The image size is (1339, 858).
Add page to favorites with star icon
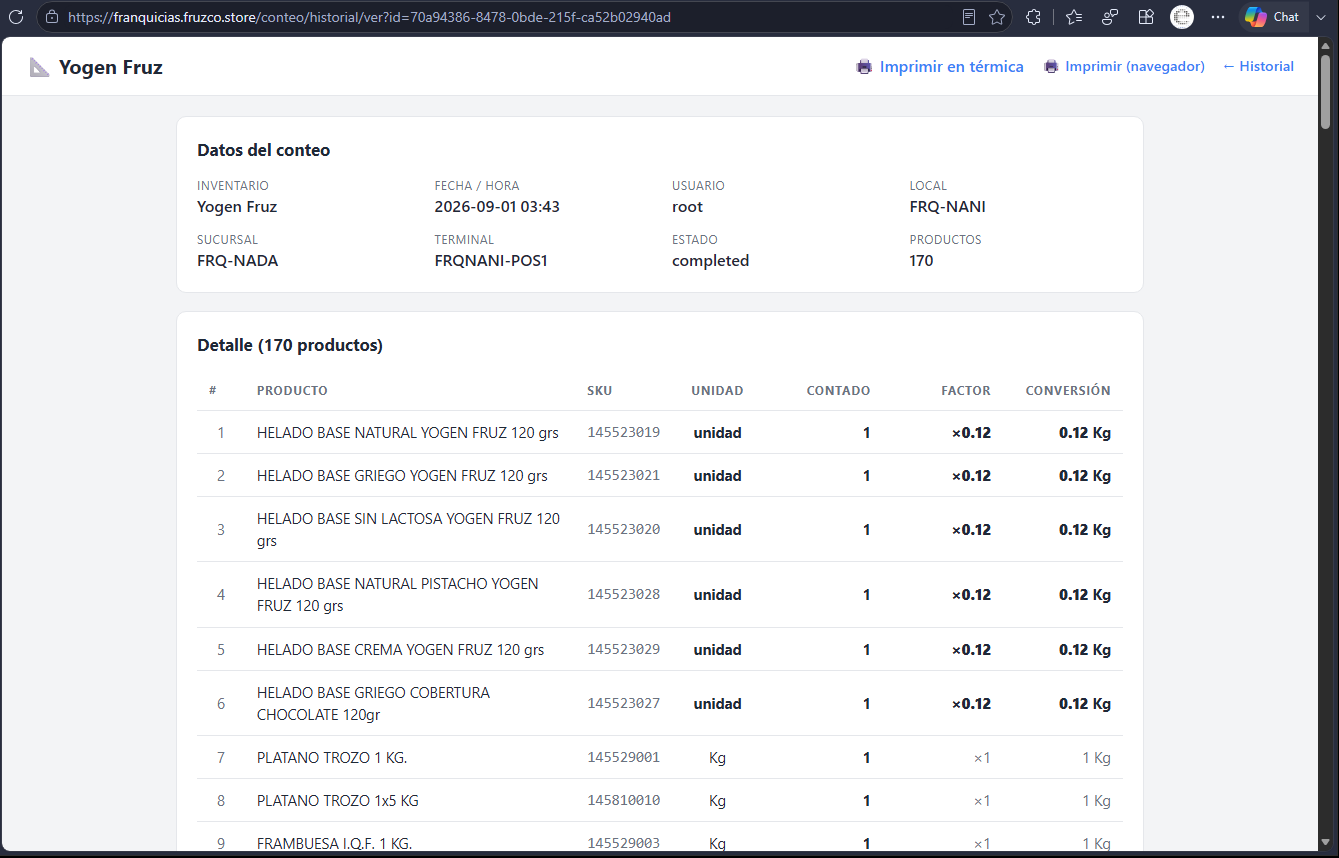point(997,17)
